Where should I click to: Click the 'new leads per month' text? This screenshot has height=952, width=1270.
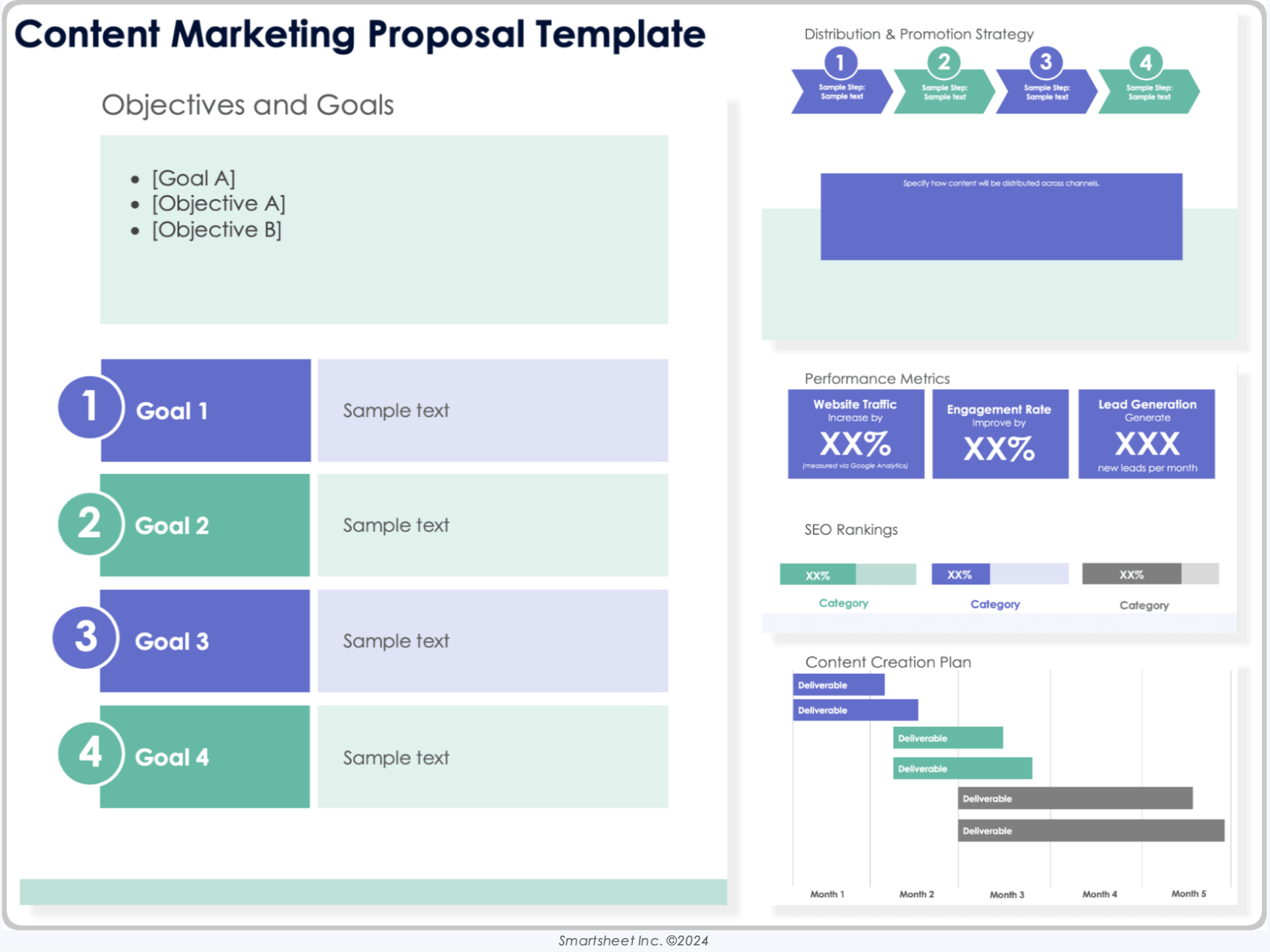click(x=1147, y=468)
